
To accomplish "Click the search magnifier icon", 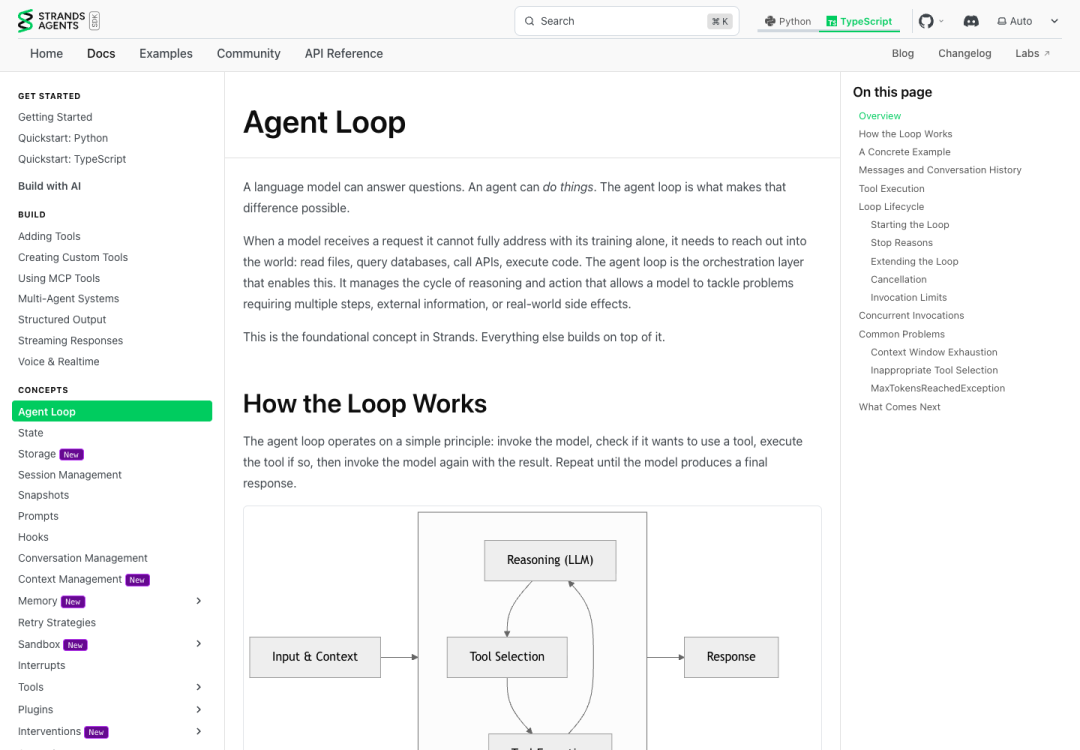I will coord(529,21).
